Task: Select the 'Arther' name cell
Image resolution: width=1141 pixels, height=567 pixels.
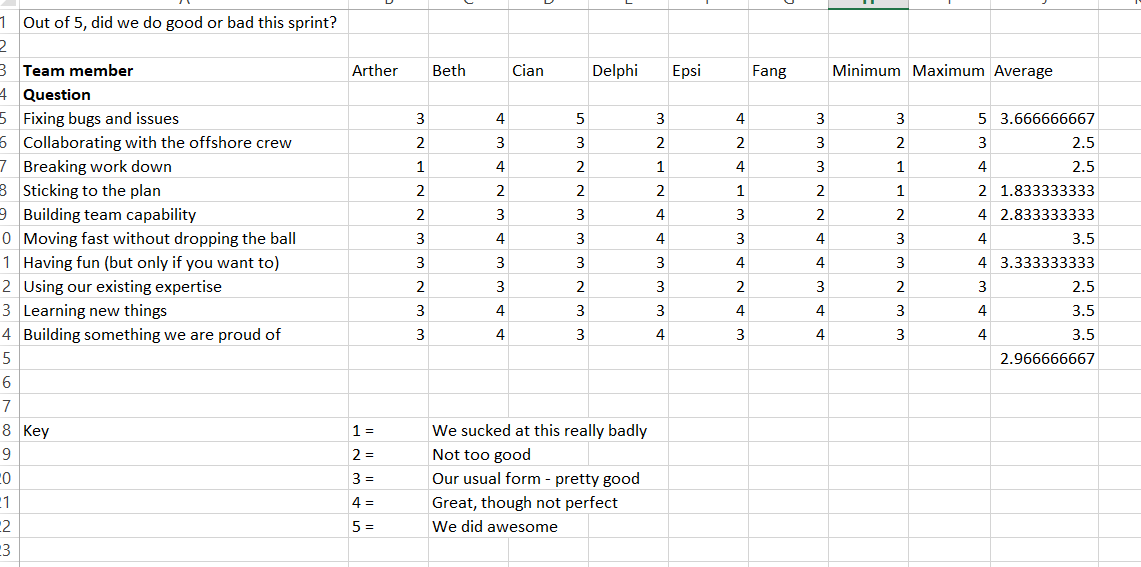Action: pyautogui.click(x=375, y=71)
